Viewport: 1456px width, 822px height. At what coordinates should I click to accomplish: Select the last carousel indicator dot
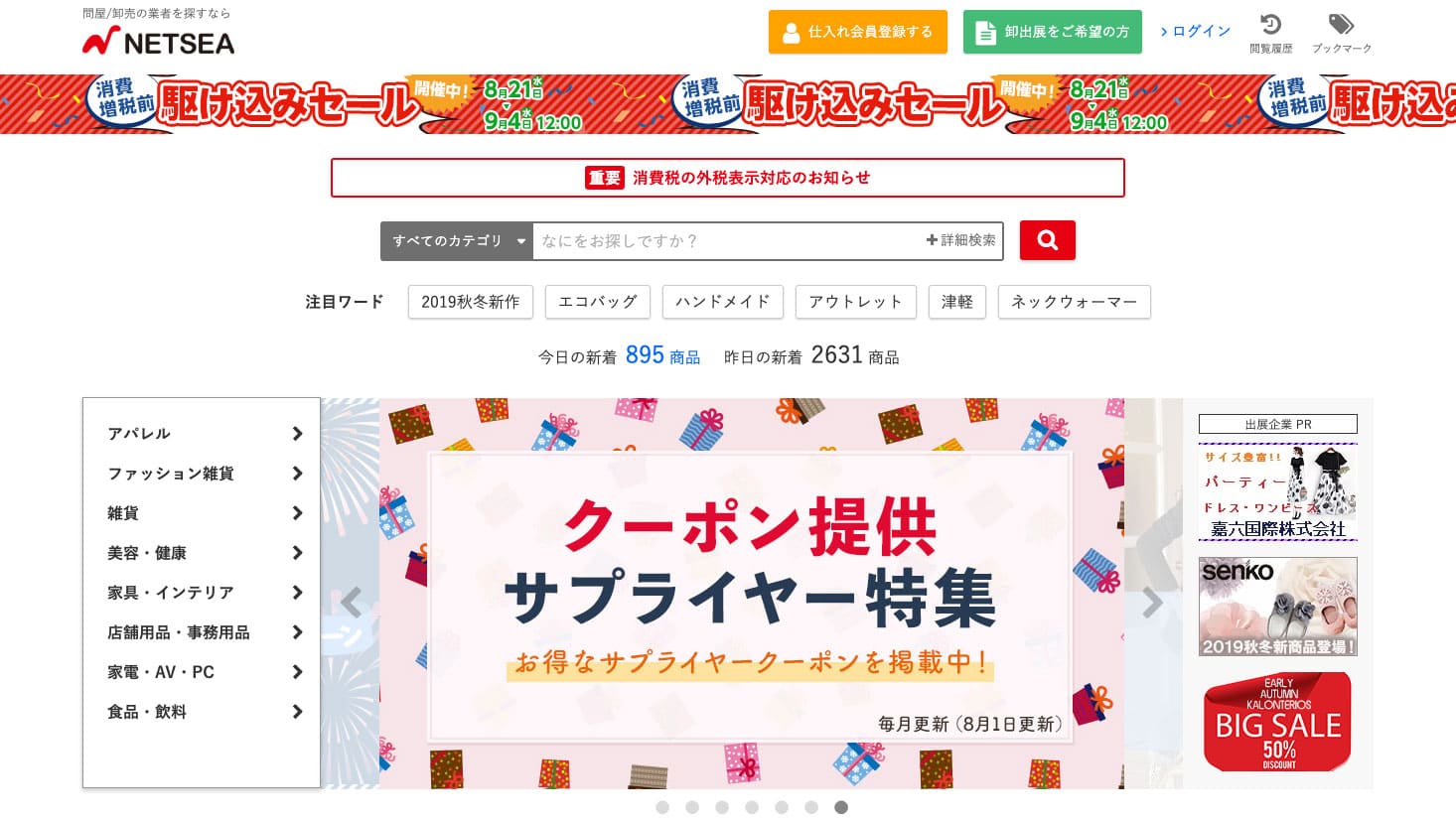(841, 807)
